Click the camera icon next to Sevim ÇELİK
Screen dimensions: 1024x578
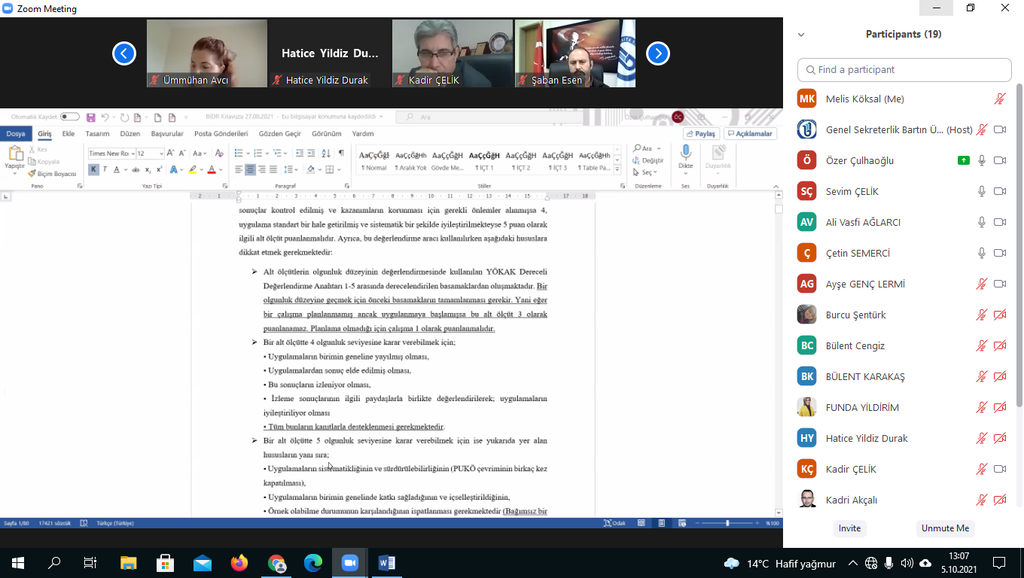[999, 191]
